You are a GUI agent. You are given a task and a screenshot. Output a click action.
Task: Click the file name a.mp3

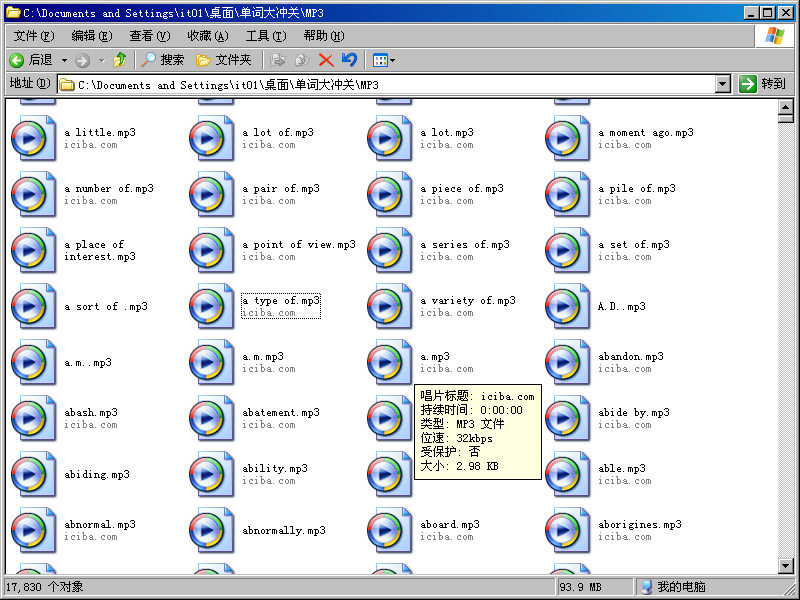pos(435,357)
